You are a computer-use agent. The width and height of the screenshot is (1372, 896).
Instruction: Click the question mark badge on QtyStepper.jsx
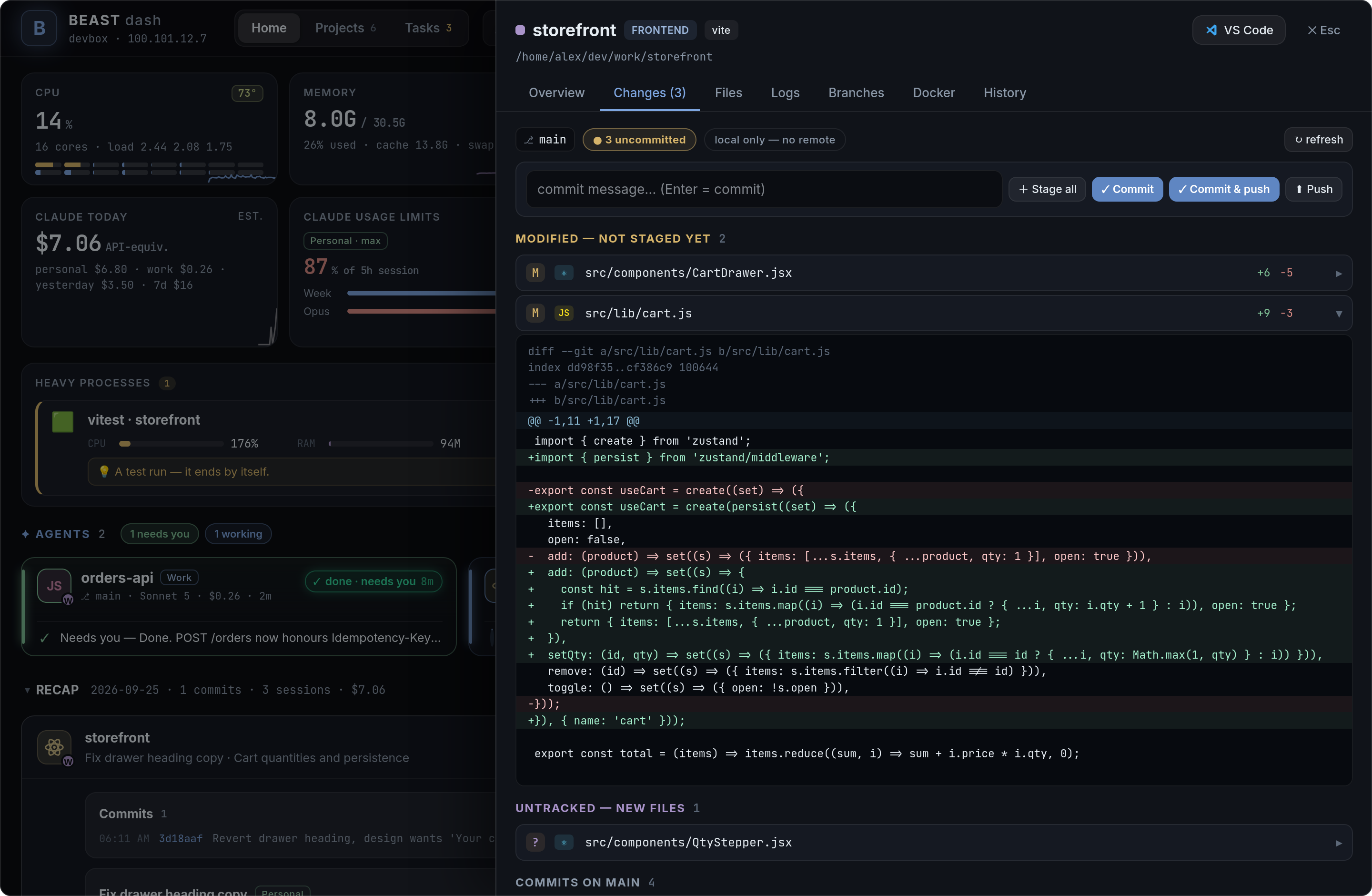click(x=535, y=842)
